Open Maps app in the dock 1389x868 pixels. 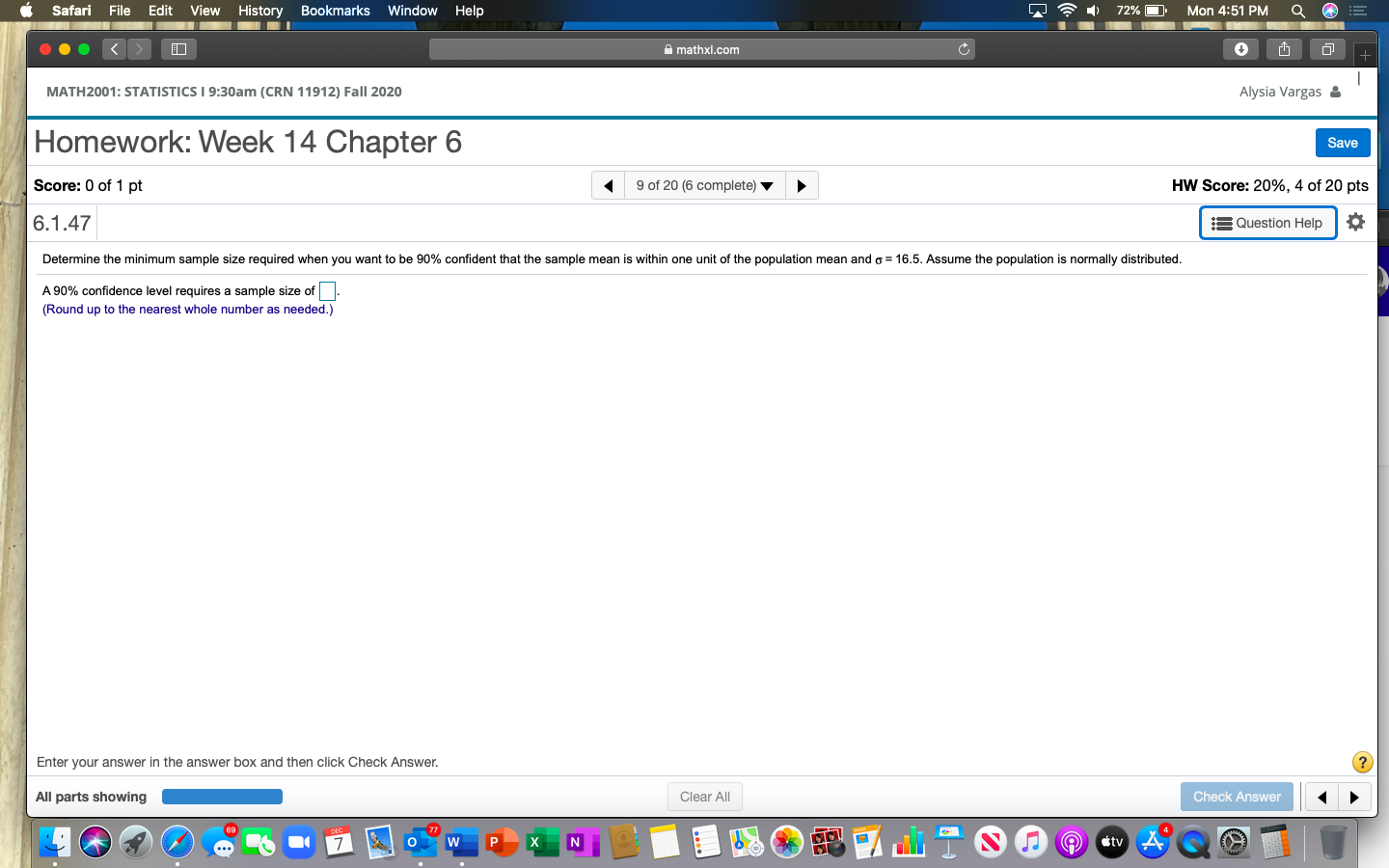pos(747,842)
